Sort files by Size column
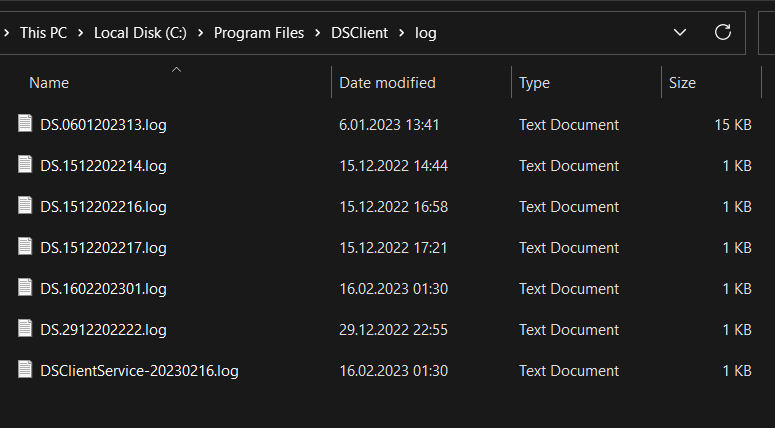This screenshot has height=428, width=775. tap(682, 83)
